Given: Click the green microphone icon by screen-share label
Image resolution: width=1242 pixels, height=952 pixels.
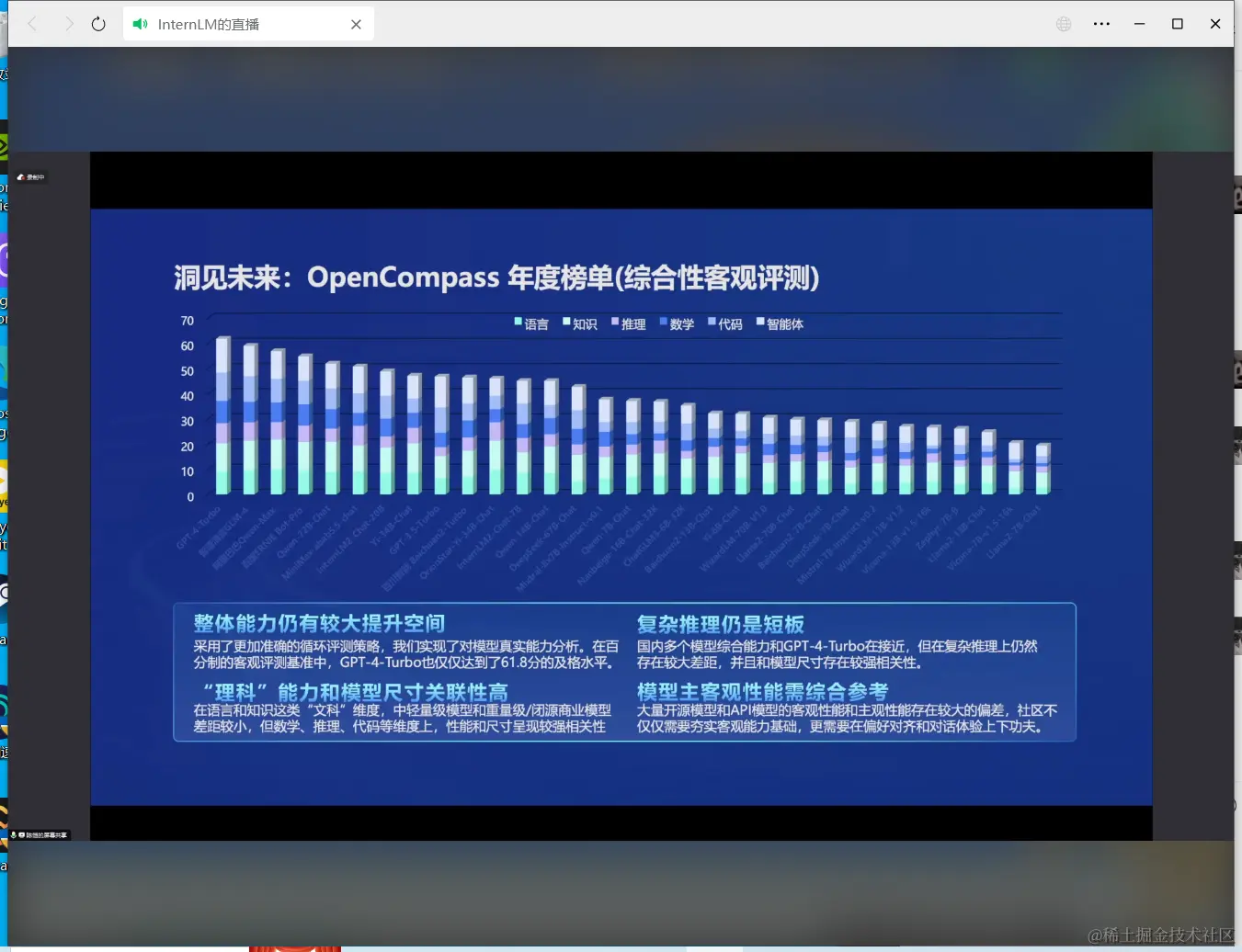Looking at the screenshot, I should click(14, 835).
